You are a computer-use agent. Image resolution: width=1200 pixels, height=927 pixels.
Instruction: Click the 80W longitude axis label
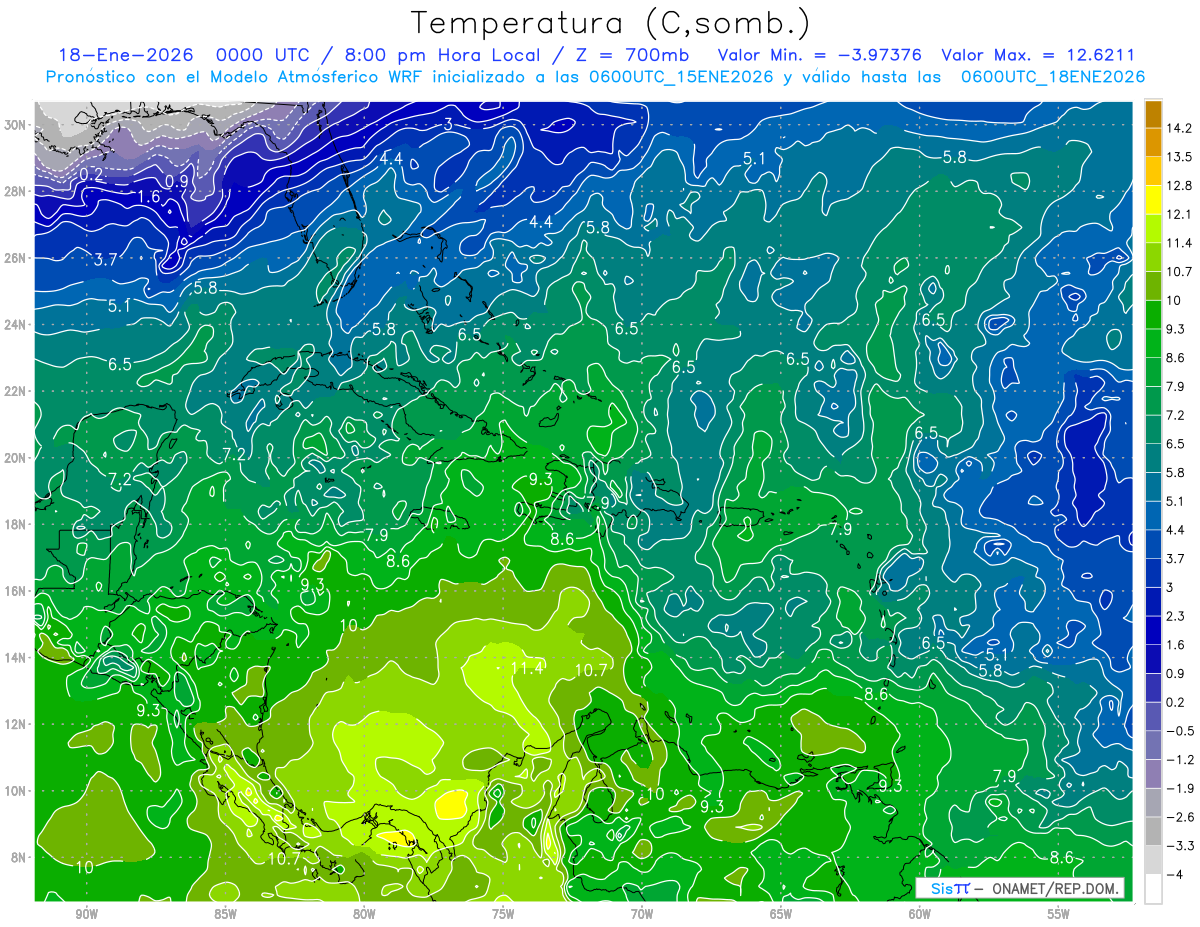pyautogui.click(x=364, y=914)
